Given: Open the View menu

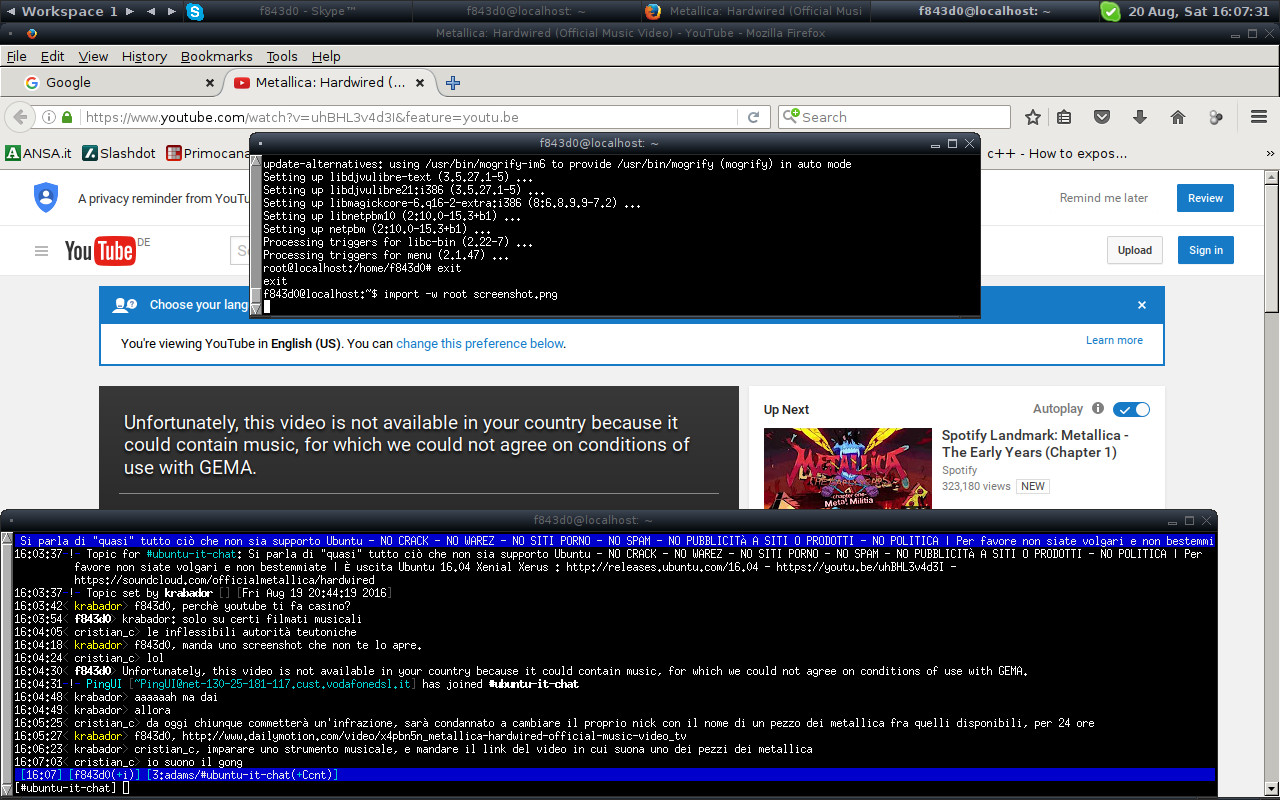Looking at the screenshot, I should [x=93, y=56].
